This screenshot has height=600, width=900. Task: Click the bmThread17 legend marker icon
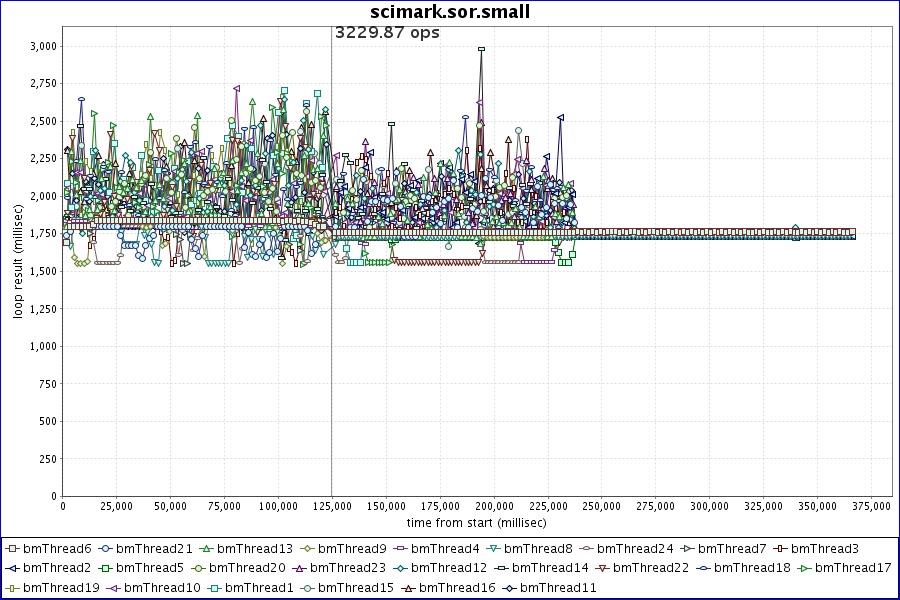[x=803, y=568]
